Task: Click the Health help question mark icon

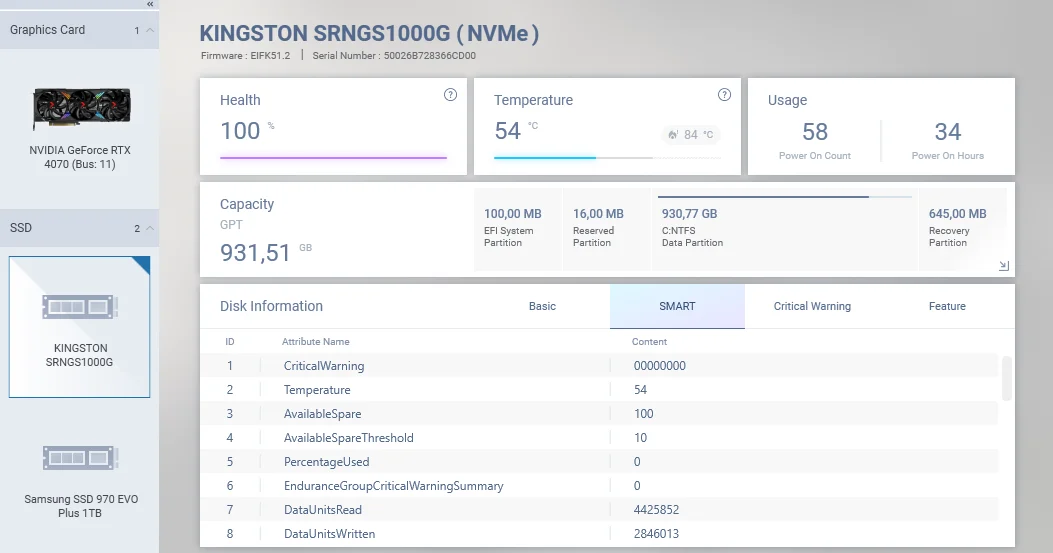Action: click(450, 95)
